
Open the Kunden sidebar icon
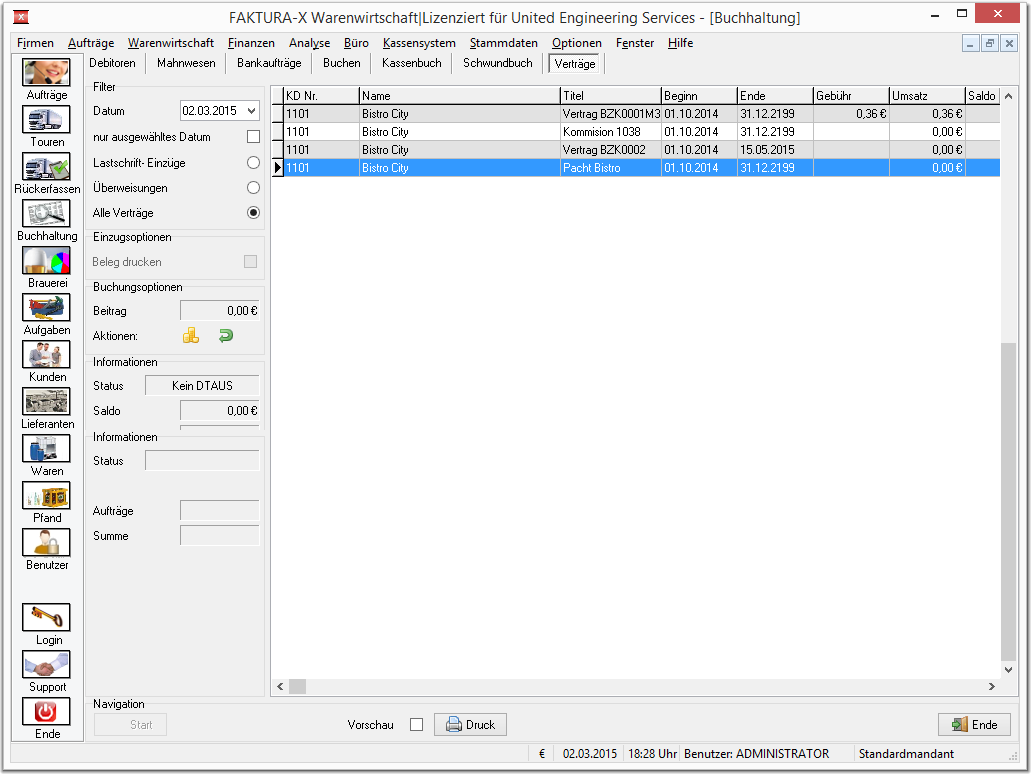point(46,354)
